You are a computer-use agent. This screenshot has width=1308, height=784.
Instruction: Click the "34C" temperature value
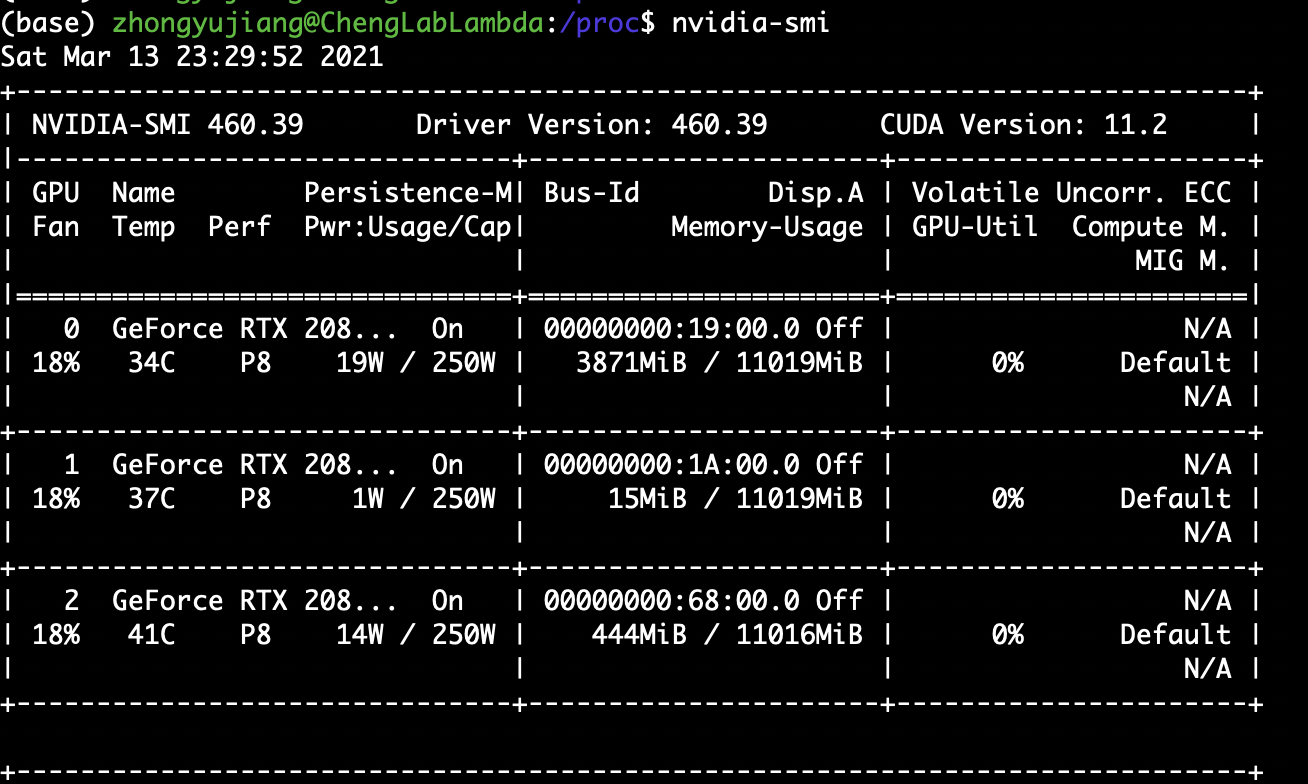coord(152,363)
